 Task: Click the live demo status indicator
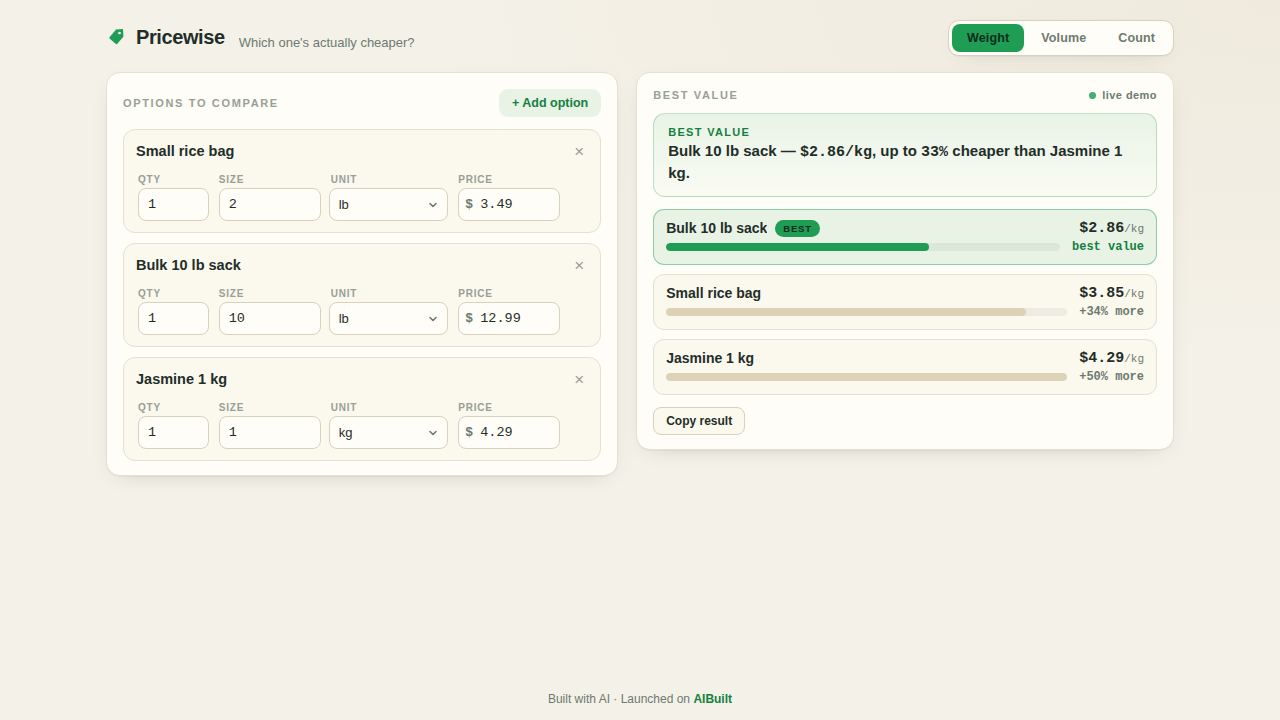point(1122,95)
